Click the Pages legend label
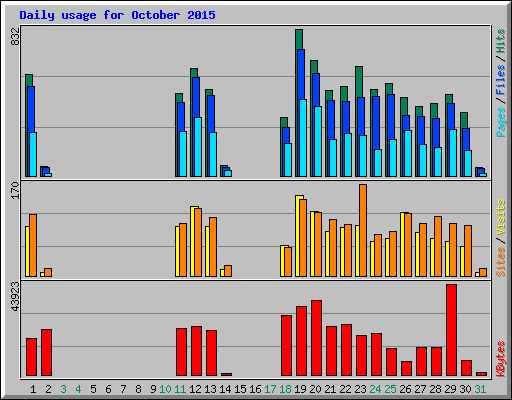This screenshot has width=512, height=400. (x=501, y=122)
